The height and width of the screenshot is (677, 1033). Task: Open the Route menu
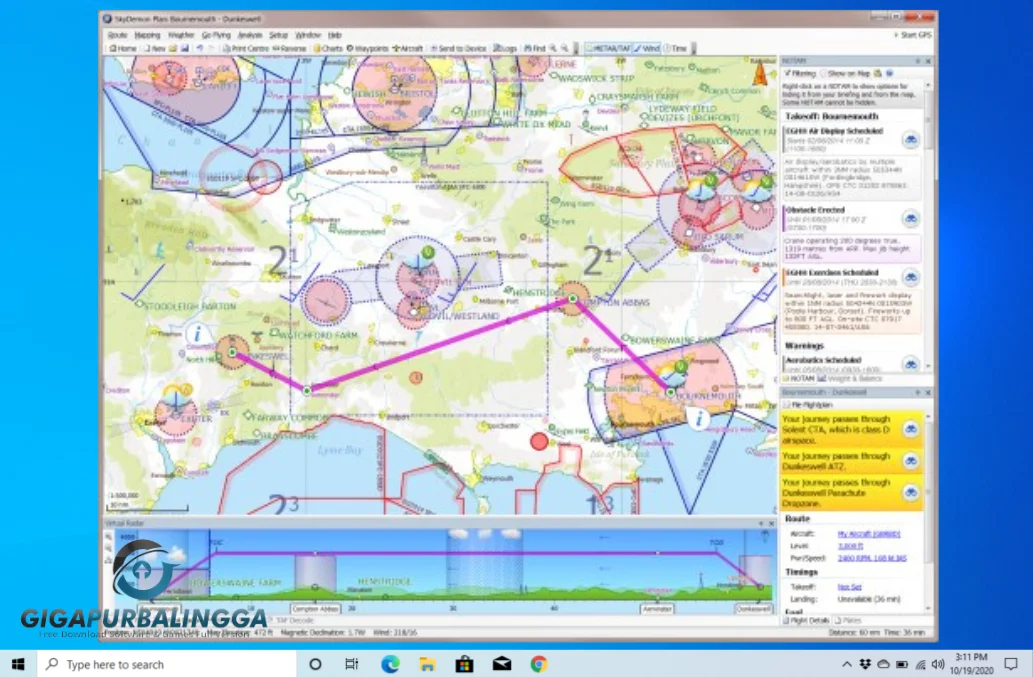point(117,35)
